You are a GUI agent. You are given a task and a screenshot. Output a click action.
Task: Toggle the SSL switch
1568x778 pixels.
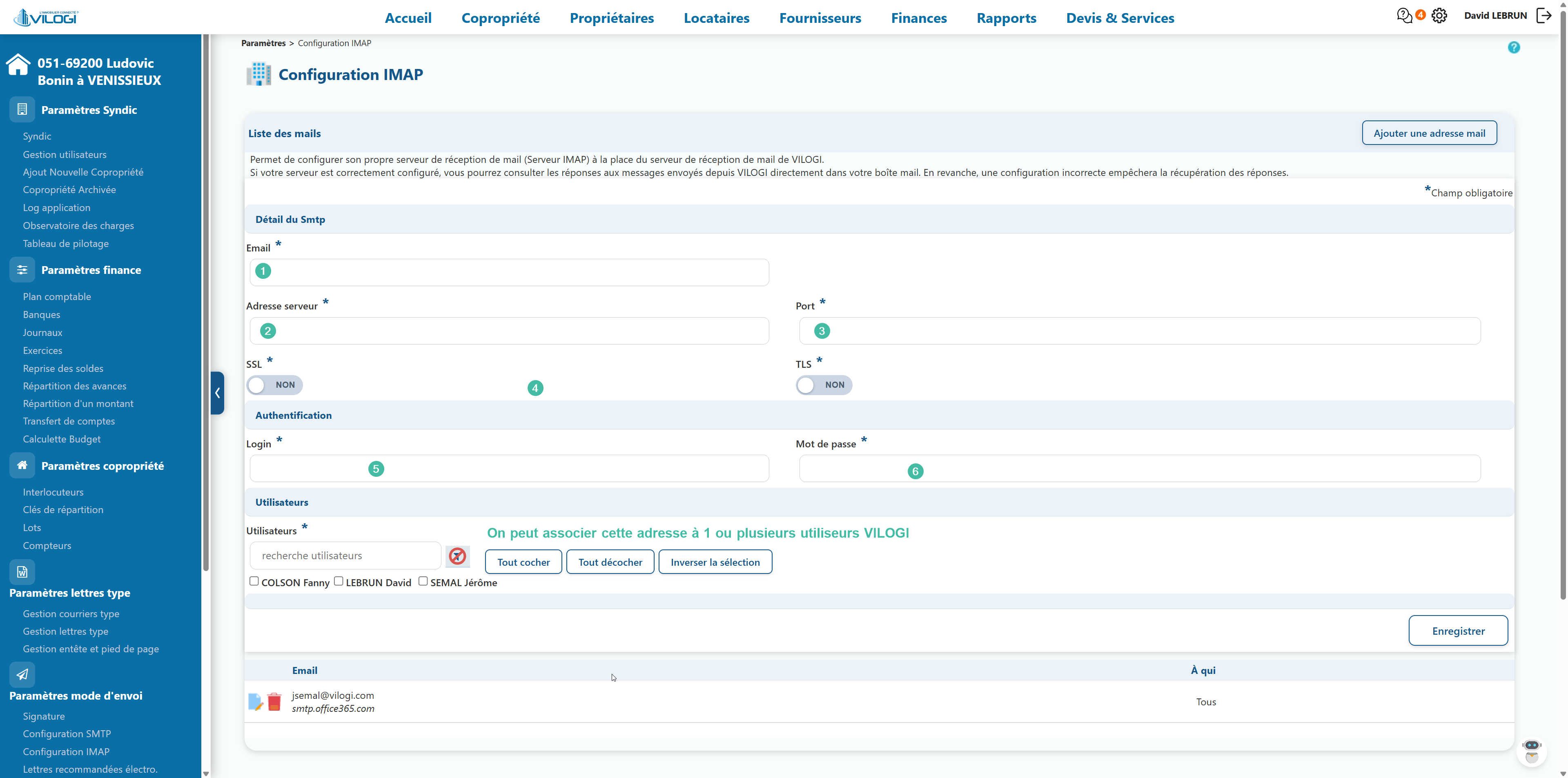pos(274,385)
